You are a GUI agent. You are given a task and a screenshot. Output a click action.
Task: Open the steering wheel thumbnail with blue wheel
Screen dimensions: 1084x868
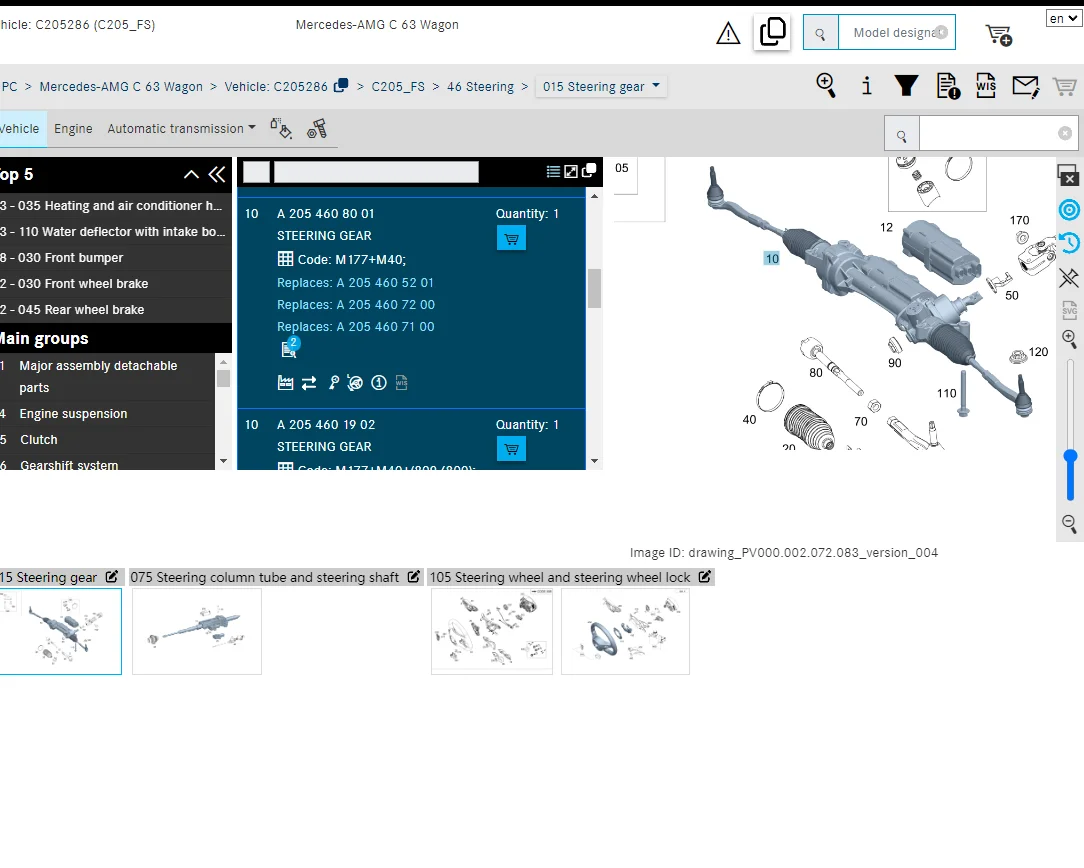[x=626, y=631]
